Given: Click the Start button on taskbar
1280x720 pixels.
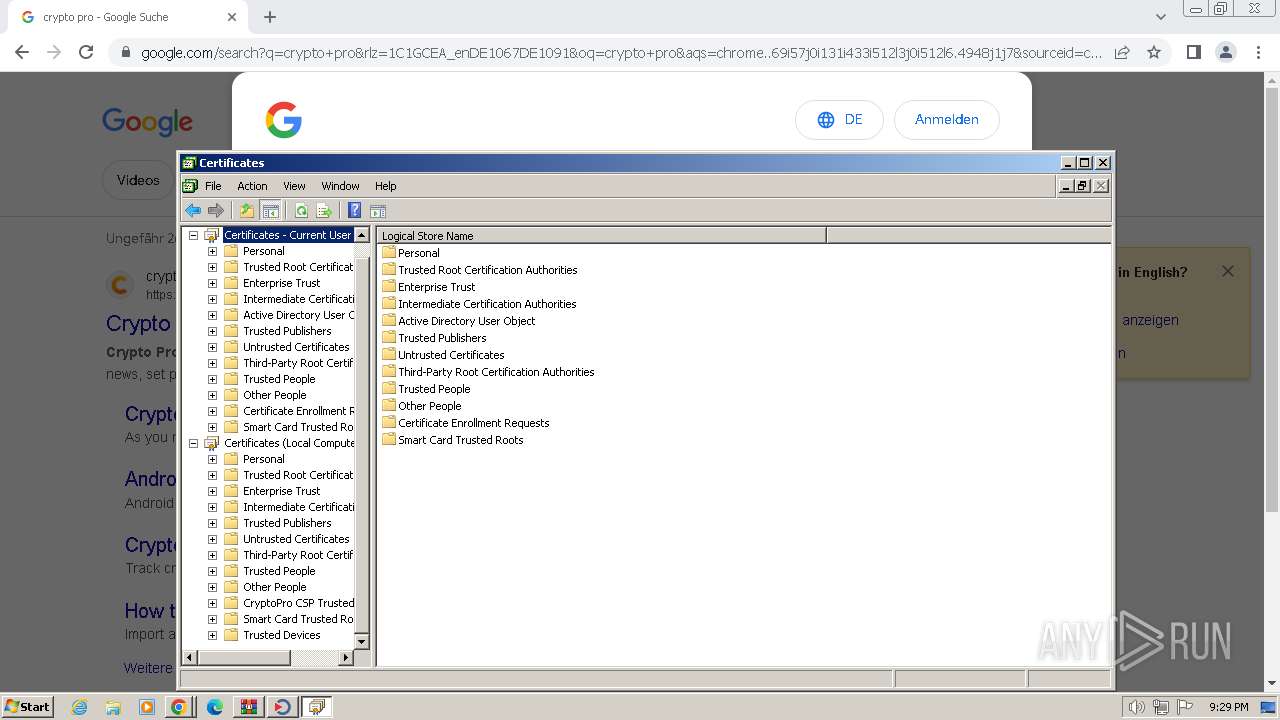Looking at the screenshot, I should pos(27,707).
